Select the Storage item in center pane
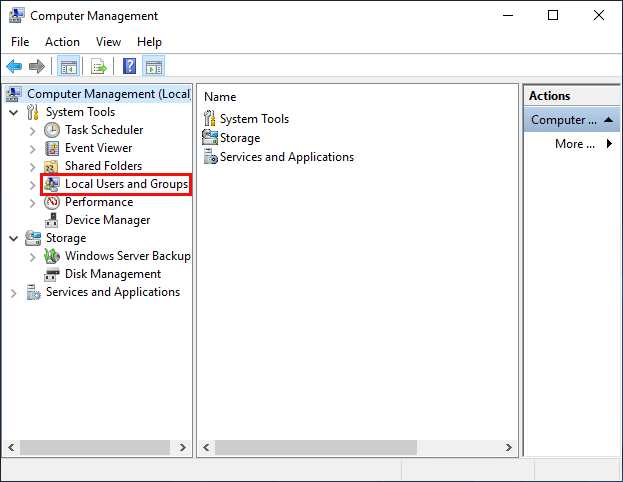The image size is (623, 482). (x=239, y=138)
